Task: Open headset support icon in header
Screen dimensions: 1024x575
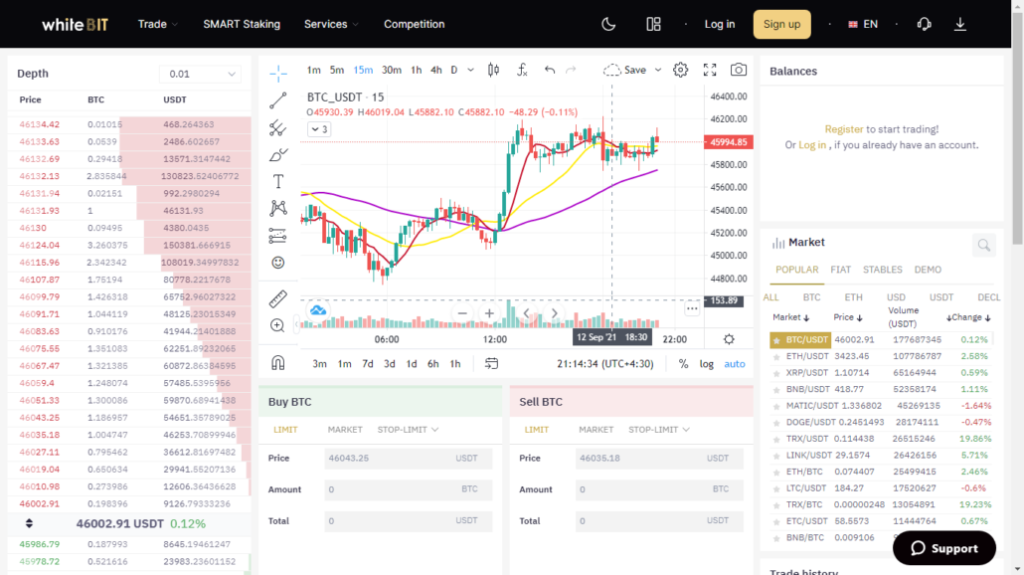Action: point(923,24)
